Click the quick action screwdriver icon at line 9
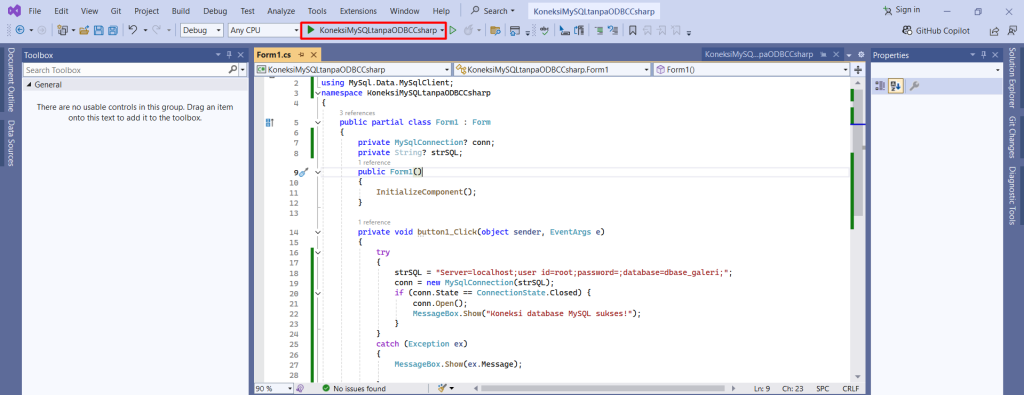 pos(303,172)
